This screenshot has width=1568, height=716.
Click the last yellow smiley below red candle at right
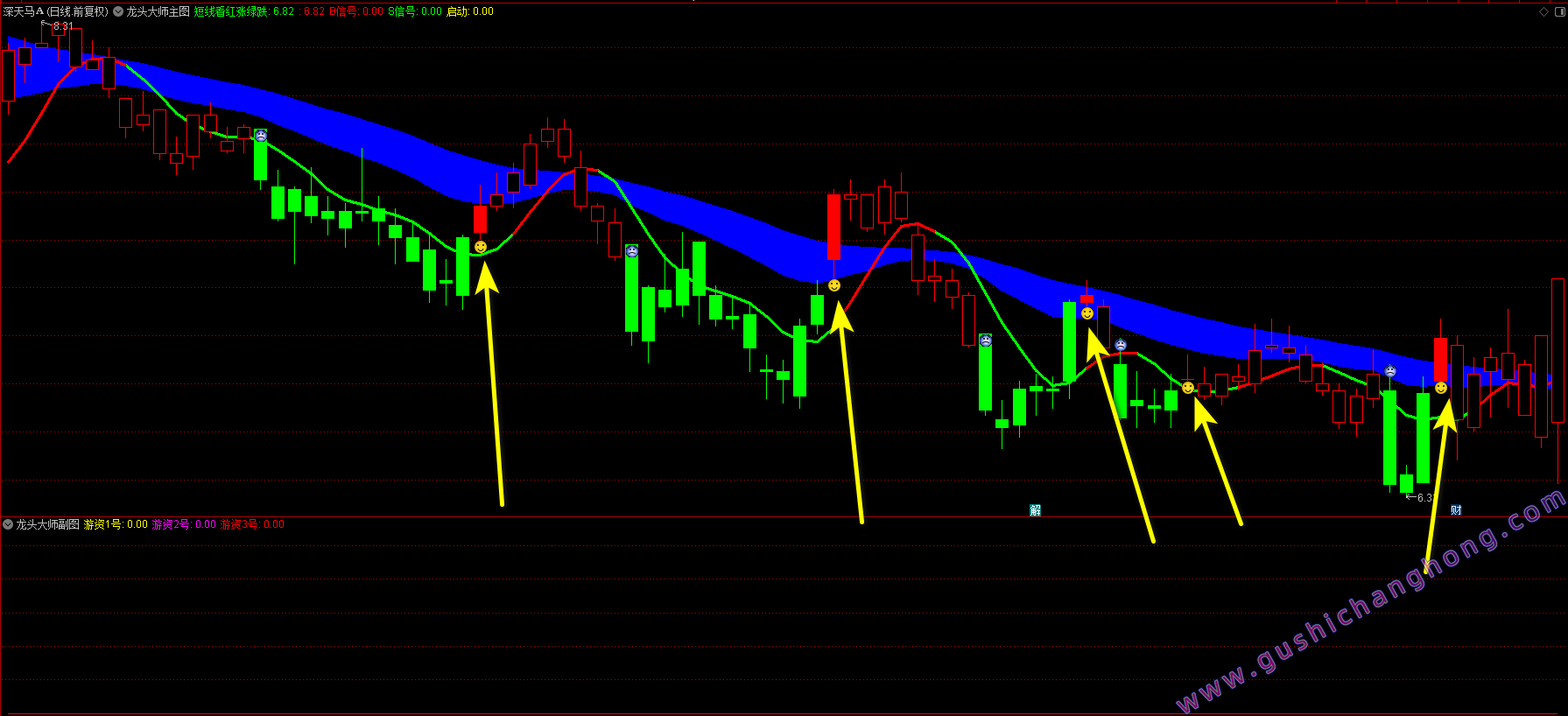[1441, 387]
